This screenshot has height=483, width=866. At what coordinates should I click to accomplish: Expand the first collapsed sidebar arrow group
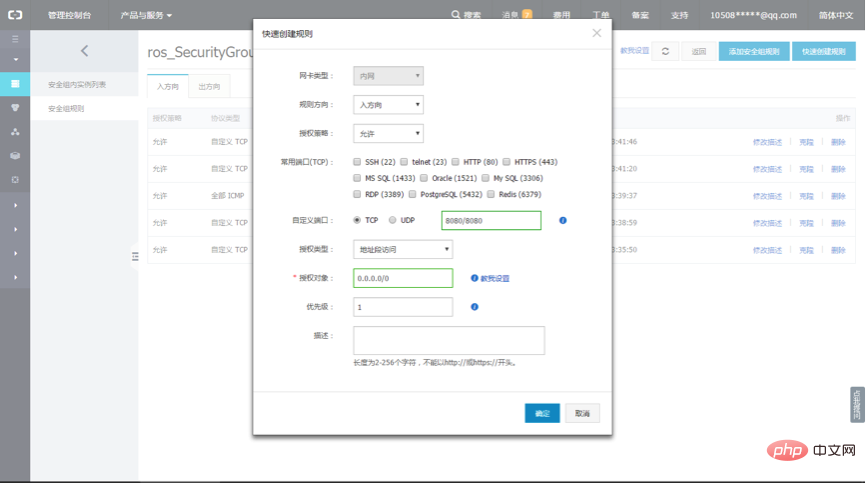click(x=15, y=205)
